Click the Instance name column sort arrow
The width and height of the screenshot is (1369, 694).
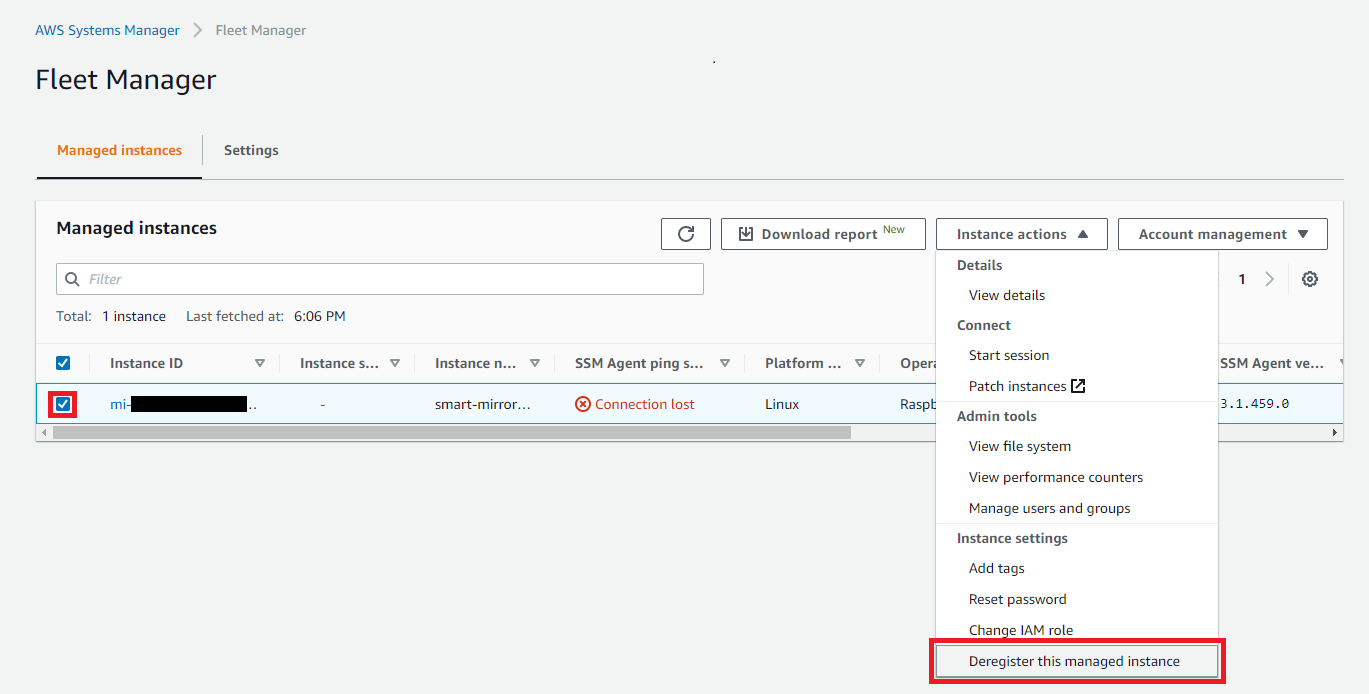click(535, 363)
